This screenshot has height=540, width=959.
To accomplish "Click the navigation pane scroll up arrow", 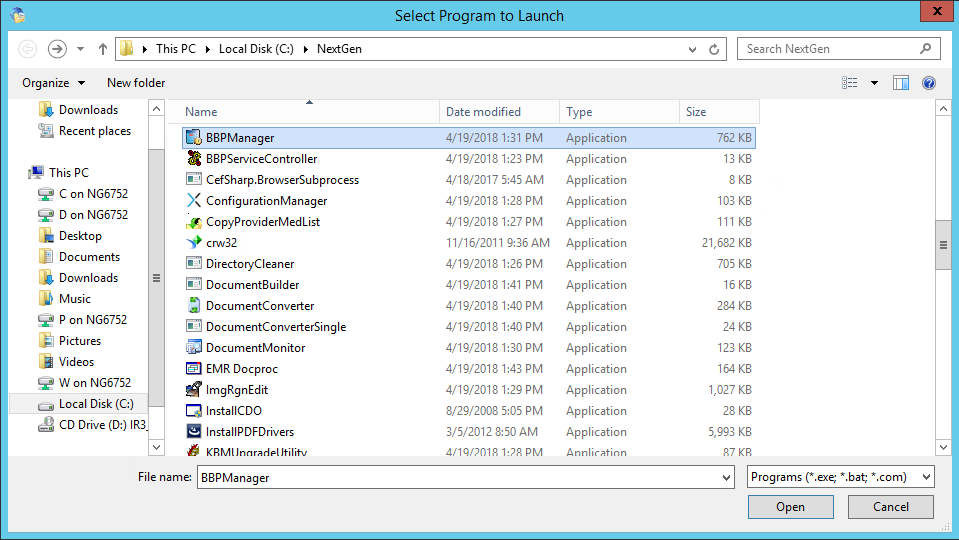I will [157, 108].
